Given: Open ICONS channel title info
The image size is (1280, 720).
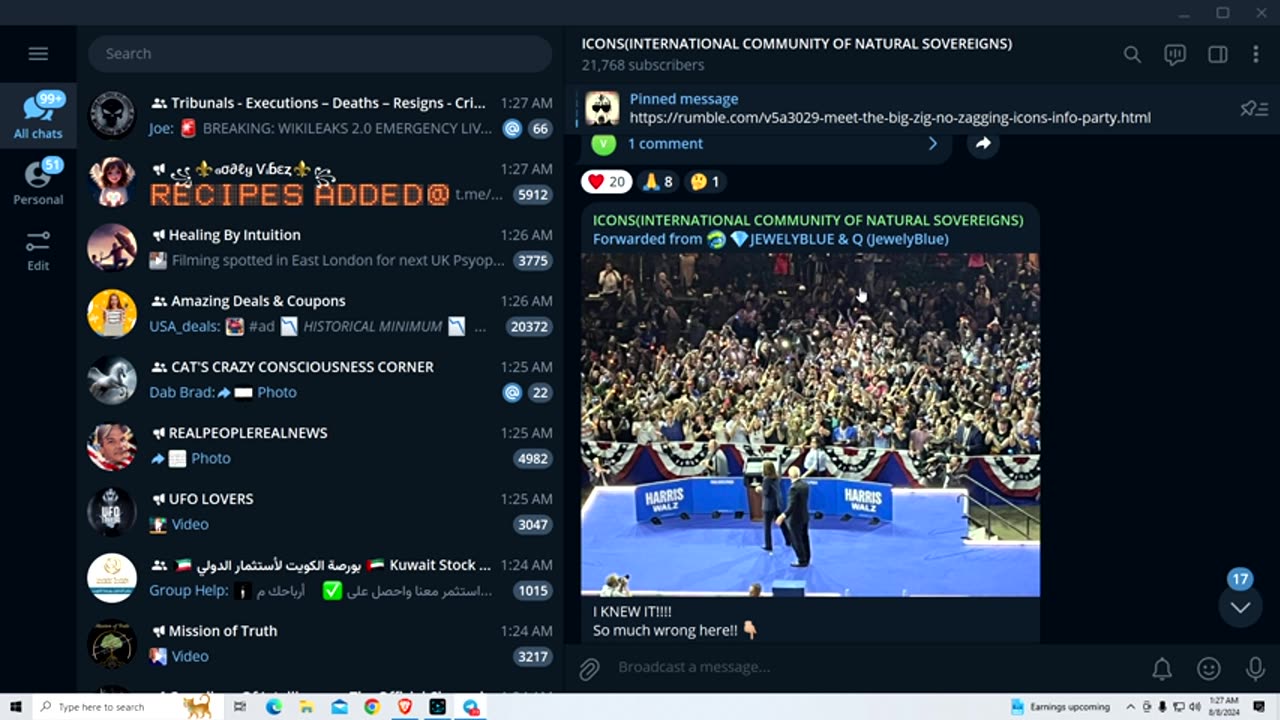Looking at the screenshot, I should click(797, 44).
